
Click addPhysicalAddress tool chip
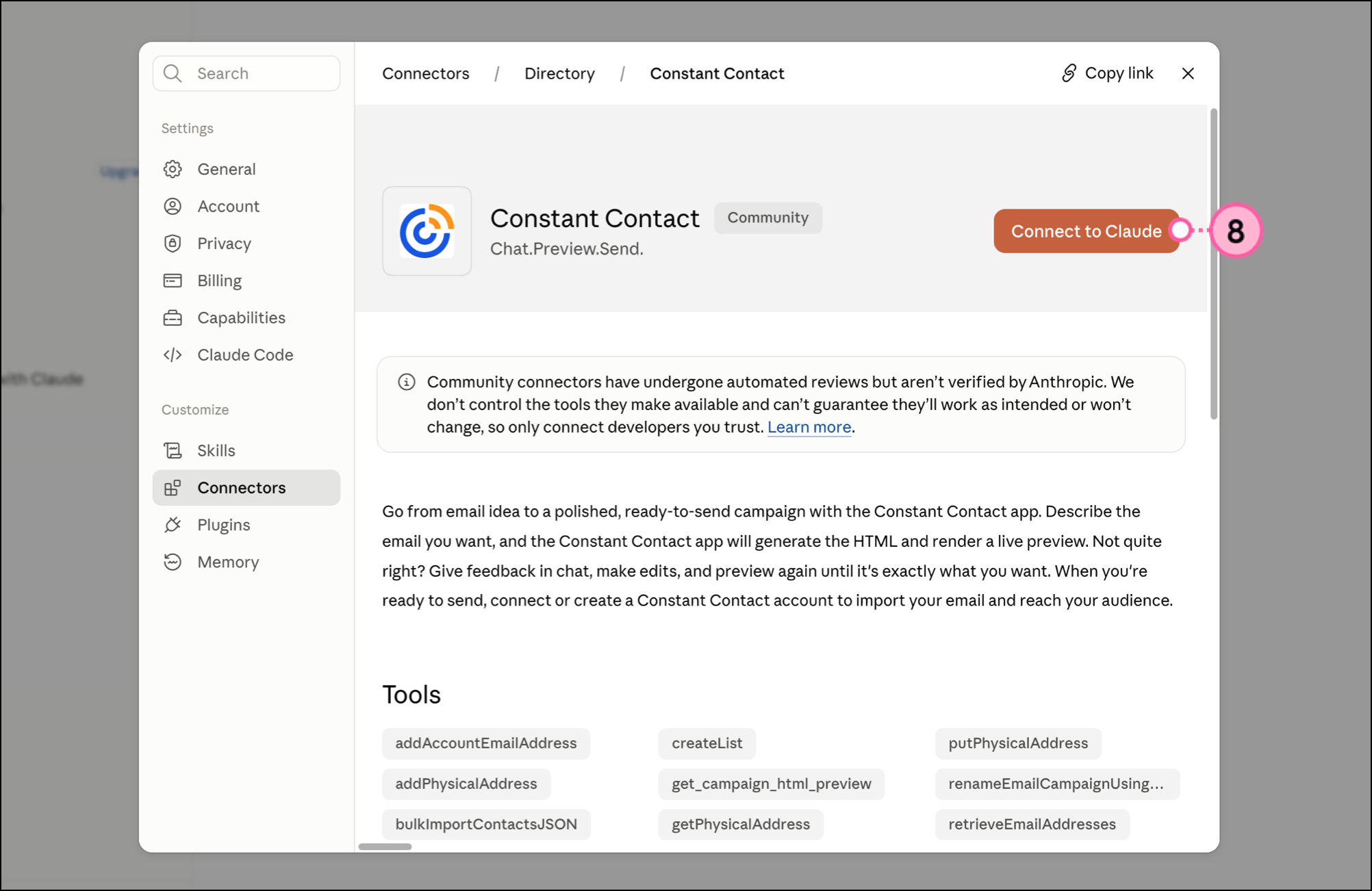466,784
